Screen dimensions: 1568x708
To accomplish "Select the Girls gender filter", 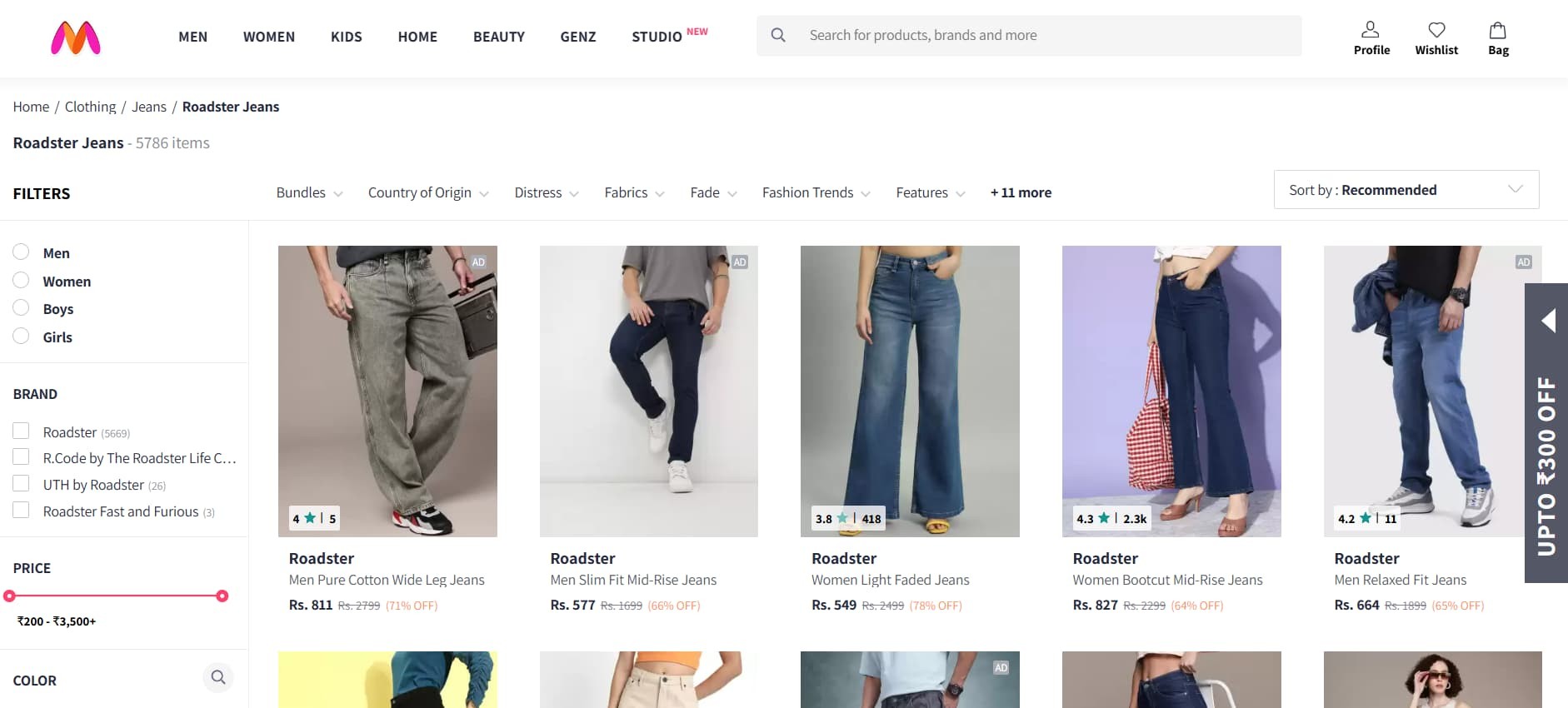I will click(21, 337).
